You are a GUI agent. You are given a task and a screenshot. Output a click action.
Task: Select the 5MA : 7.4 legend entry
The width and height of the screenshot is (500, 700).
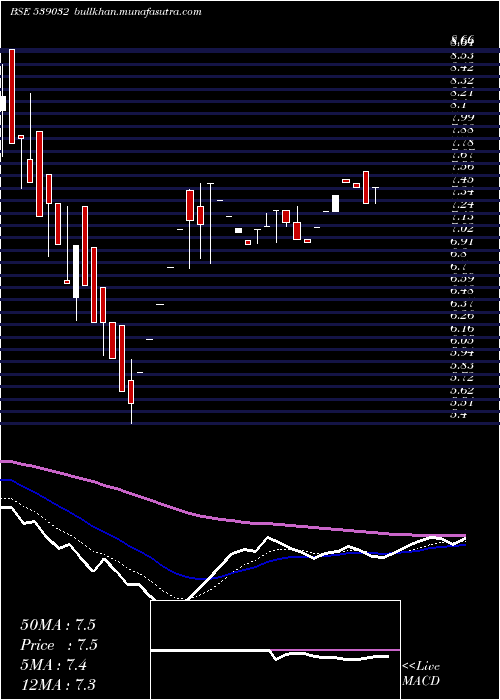click(x=54, y=665)
